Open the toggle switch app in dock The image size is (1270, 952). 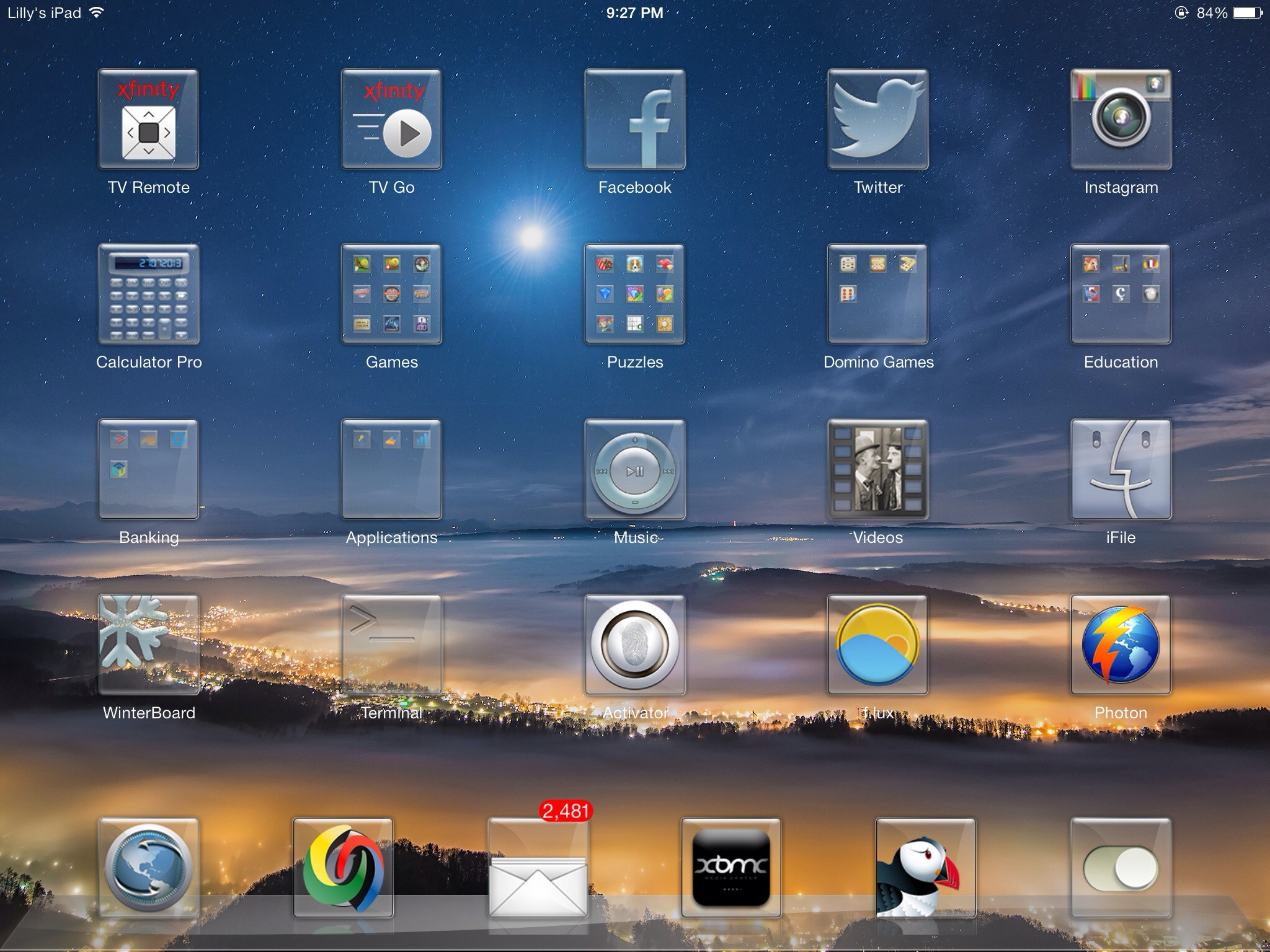click(1121, 868)
